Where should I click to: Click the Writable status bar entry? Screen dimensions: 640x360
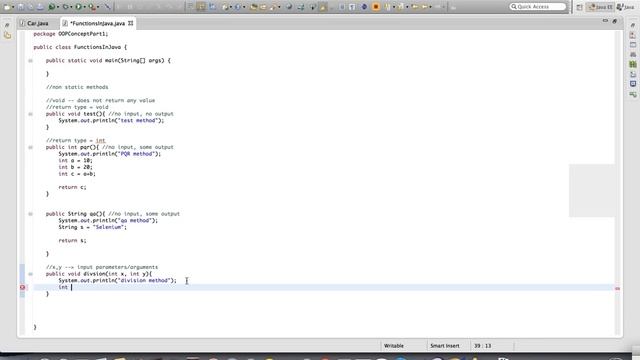tap(393, 346)
